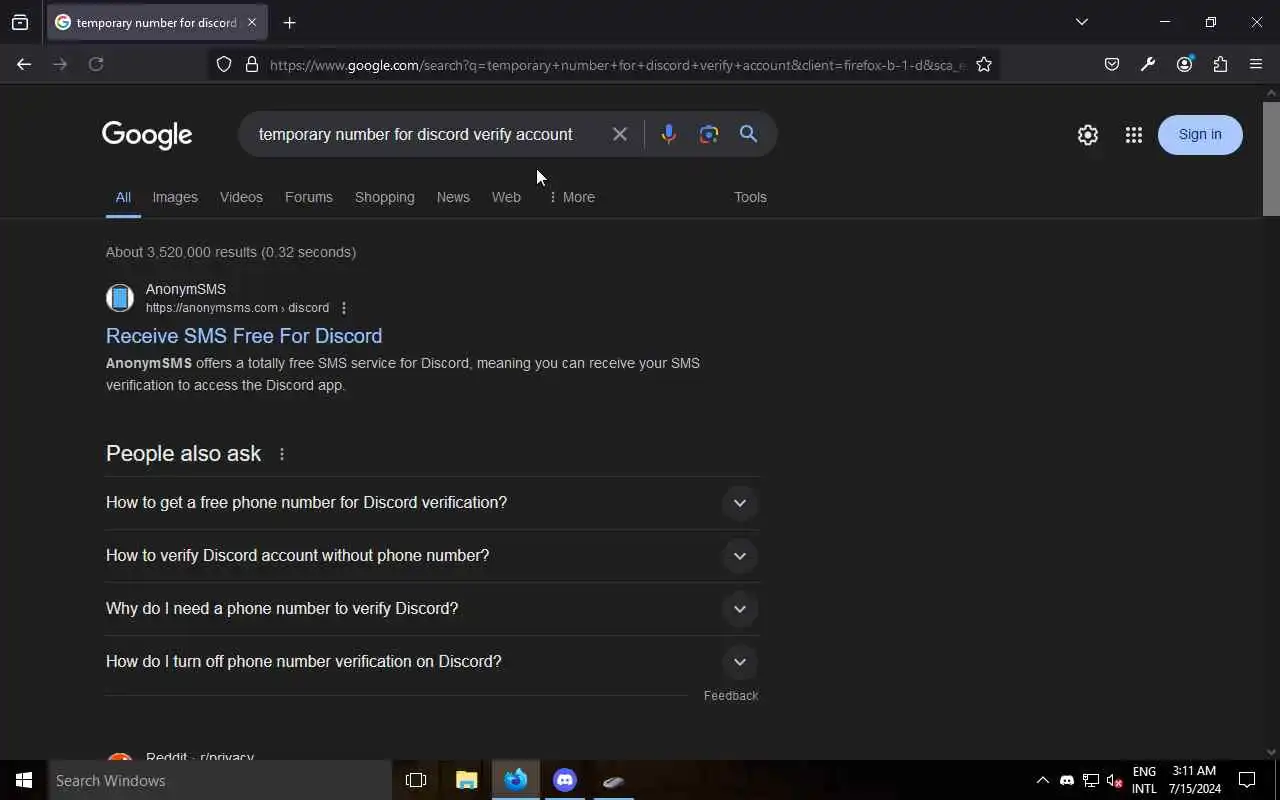Open the developer tools wrench icon
This screenshot has height=800, width=1280.
point(1148,64)
